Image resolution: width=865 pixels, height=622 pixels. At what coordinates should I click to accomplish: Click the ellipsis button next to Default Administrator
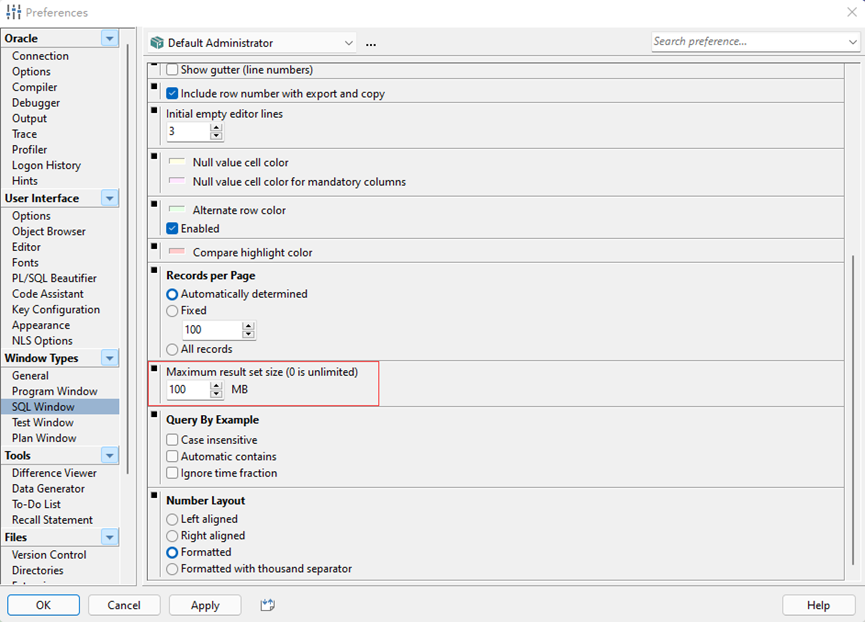(x=371, y=43)
